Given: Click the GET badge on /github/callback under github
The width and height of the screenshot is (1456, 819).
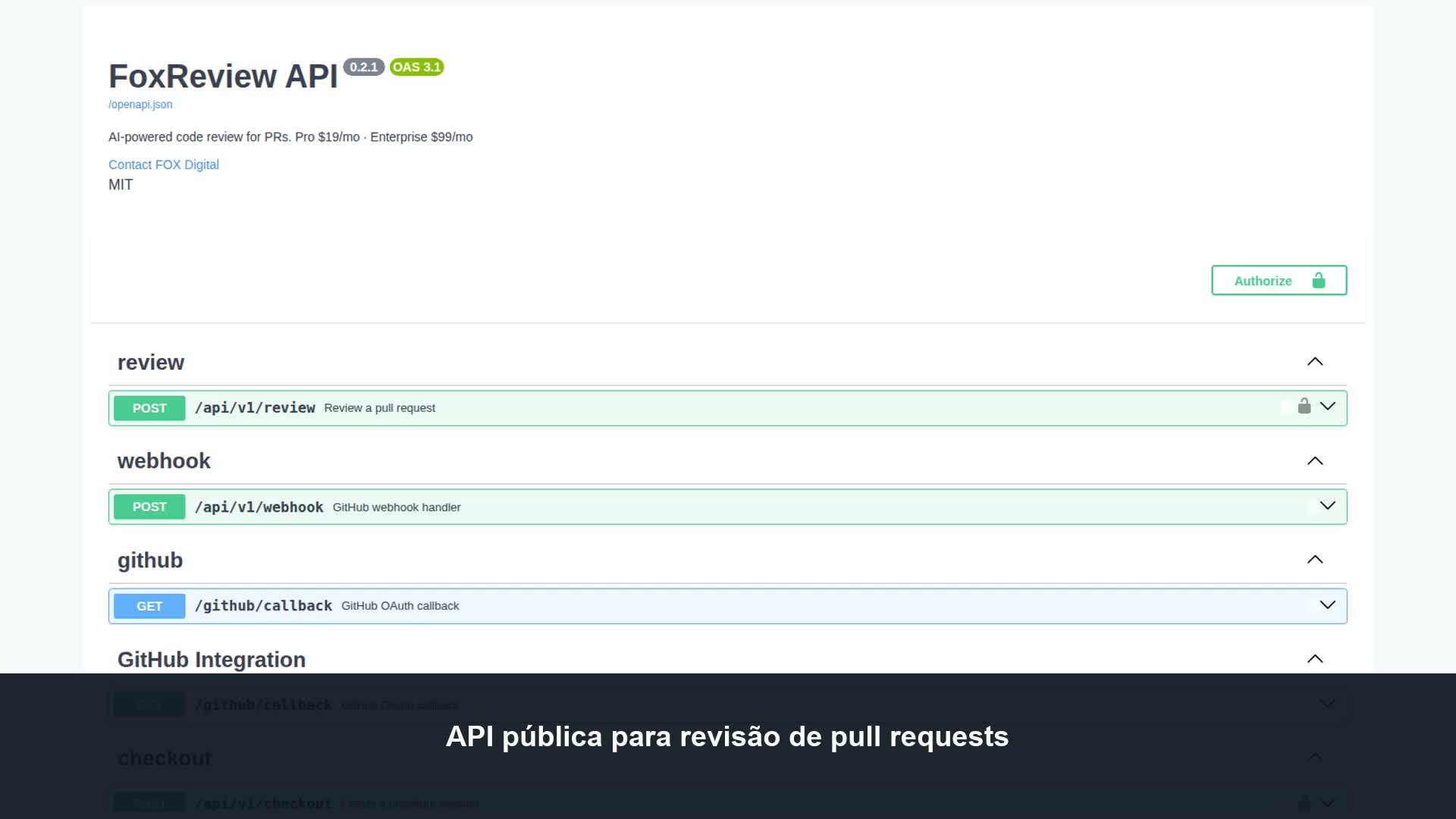Looking at the screenshot, I should 149,606.
